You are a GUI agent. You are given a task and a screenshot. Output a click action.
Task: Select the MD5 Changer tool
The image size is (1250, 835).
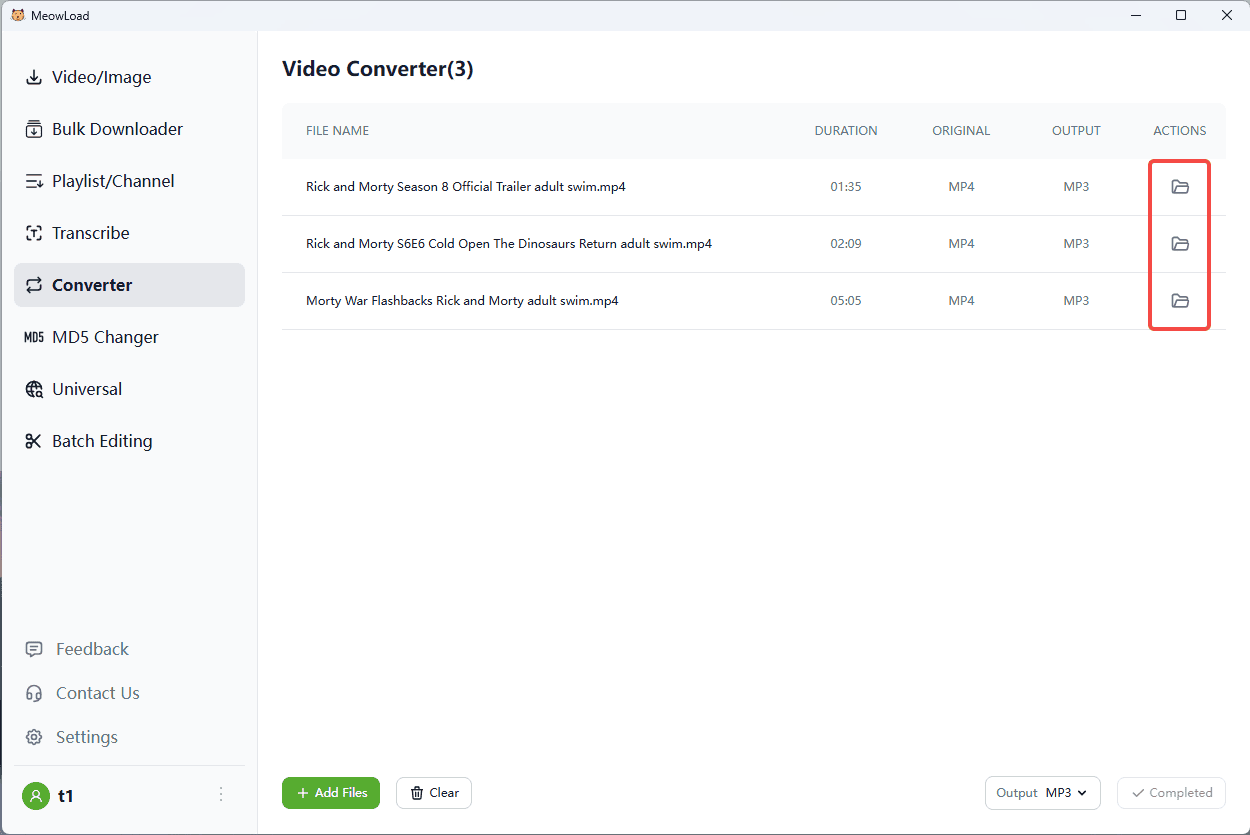(105, 337)
